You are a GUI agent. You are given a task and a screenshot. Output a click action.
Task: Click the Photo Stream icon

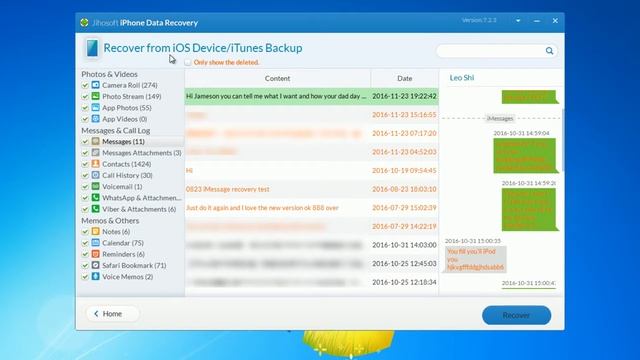(96, 96)
